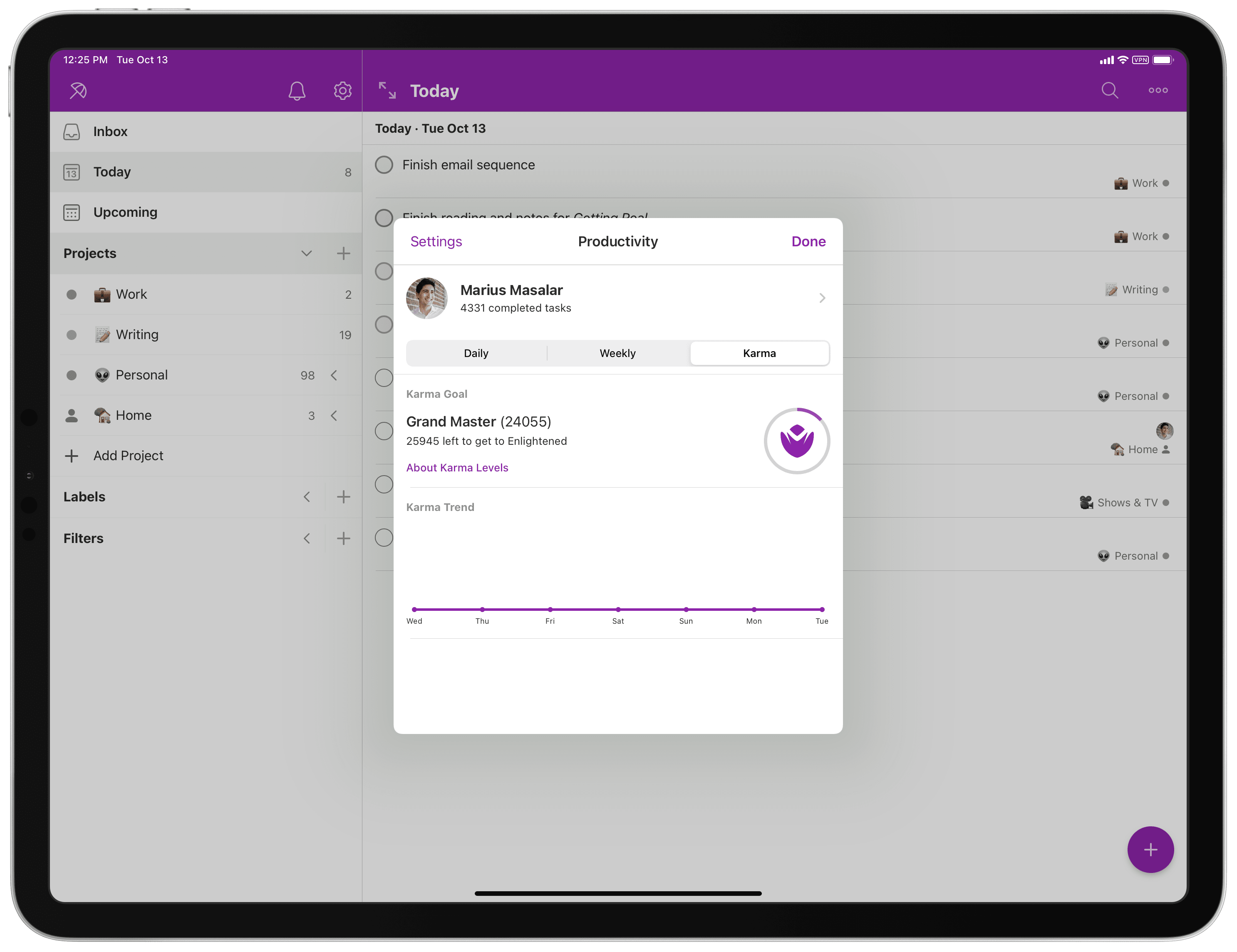Check off the last Personal-tagged task
The image size is (1237, 952).
384,538
